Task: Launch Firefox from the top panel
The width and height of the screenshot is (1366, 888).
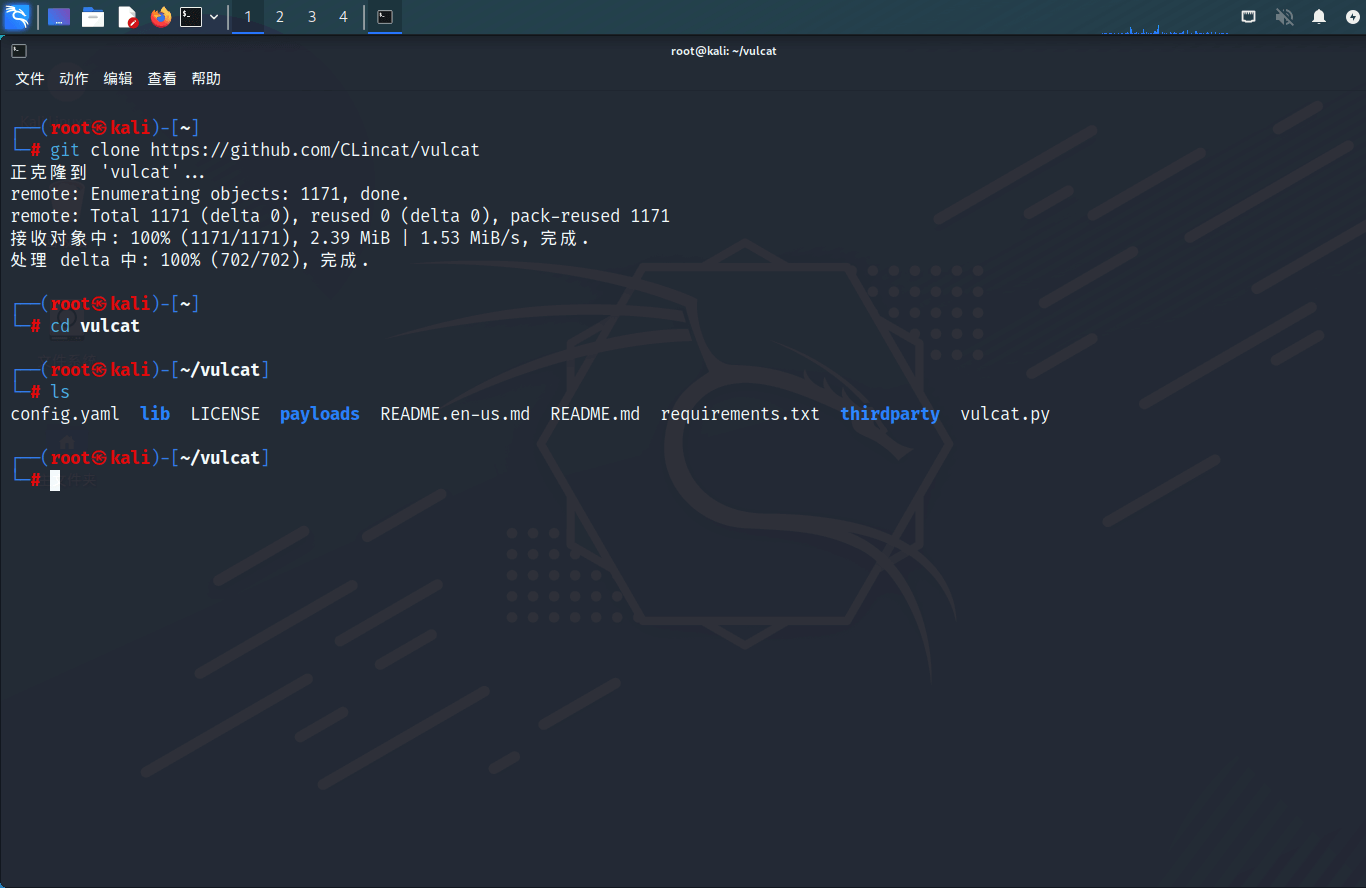Action: (x=161, y=17)
